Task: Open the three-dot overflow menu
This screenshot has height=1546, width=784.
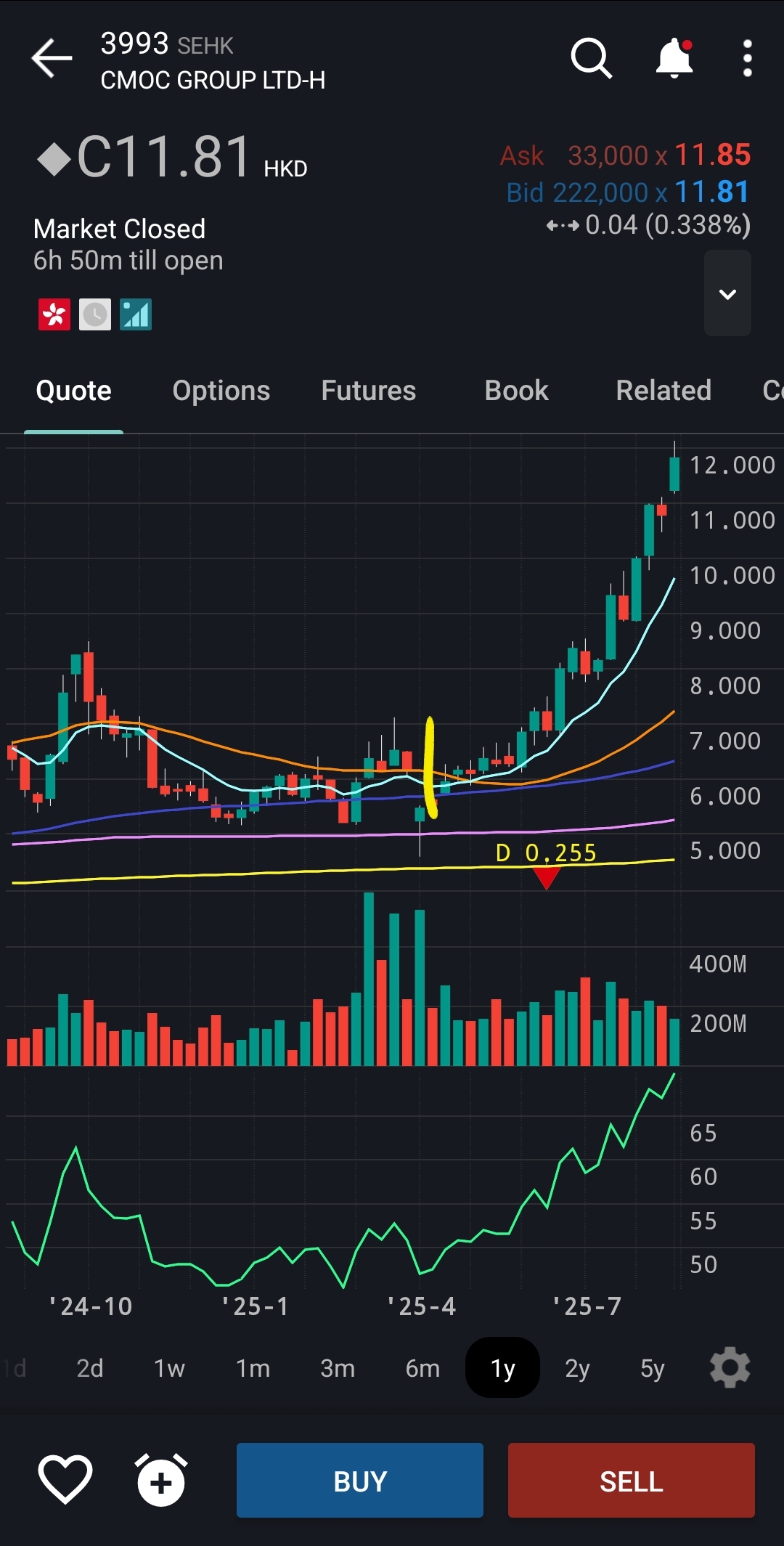Action: pos(747,58)
